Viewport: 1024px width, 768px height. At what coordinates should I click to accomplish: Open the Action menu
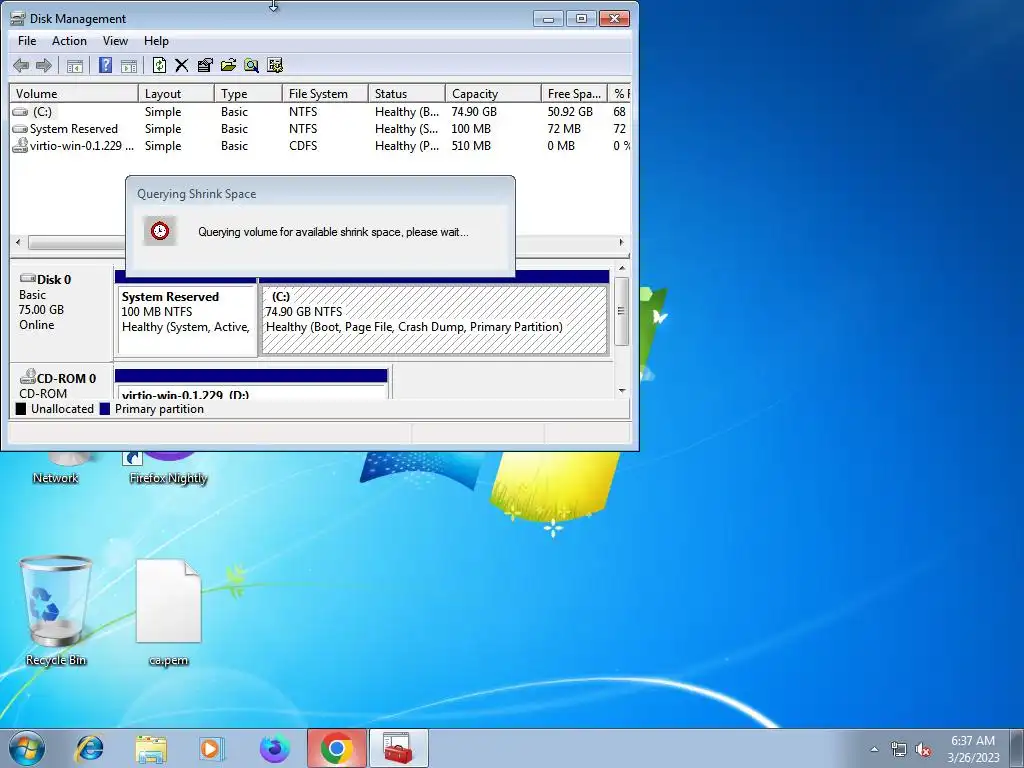pyautogui.click(x=69, y=40)
